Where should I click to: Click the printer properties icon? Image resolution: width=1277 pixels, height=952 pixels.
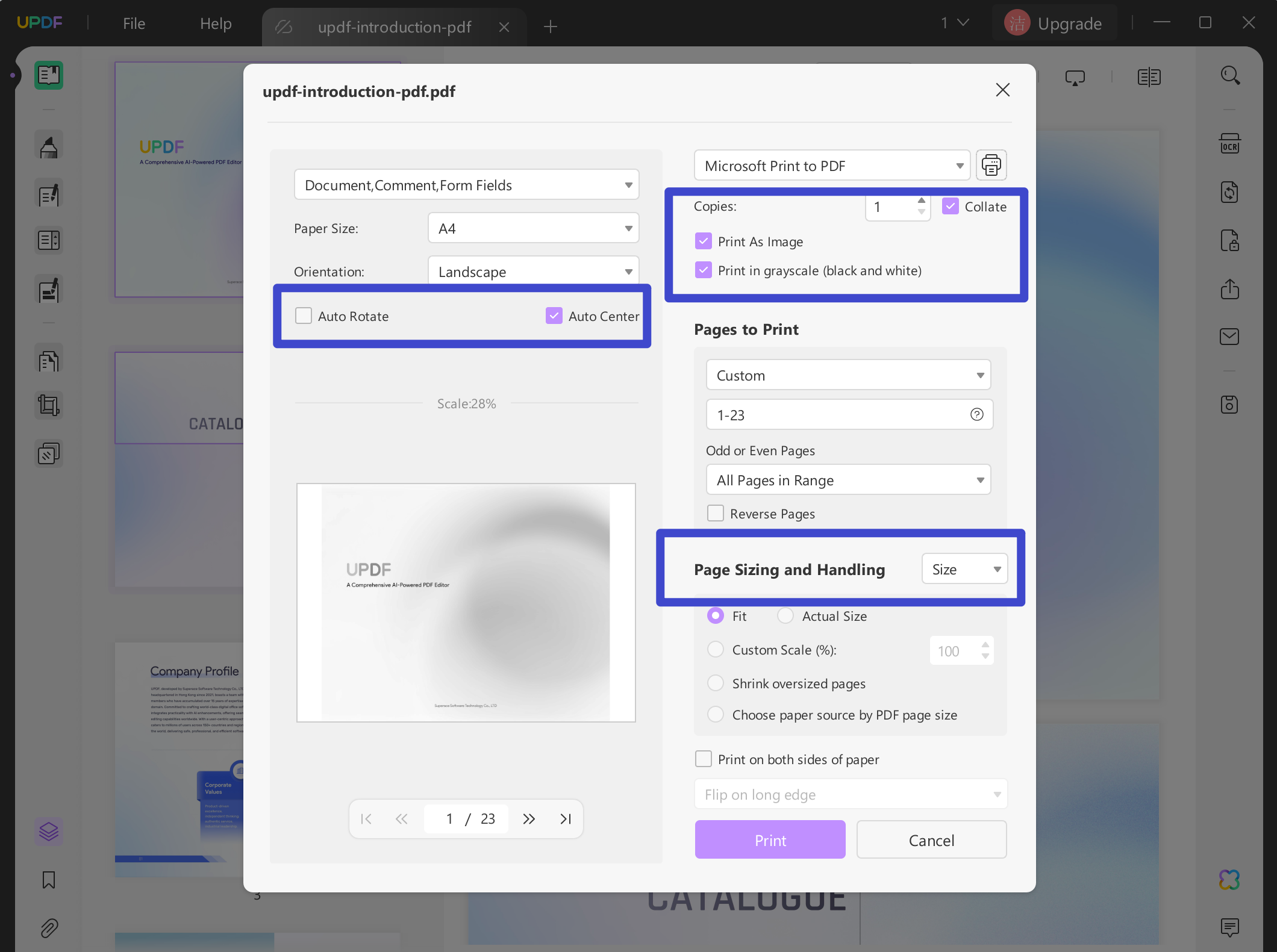click(x=991, y=165)
